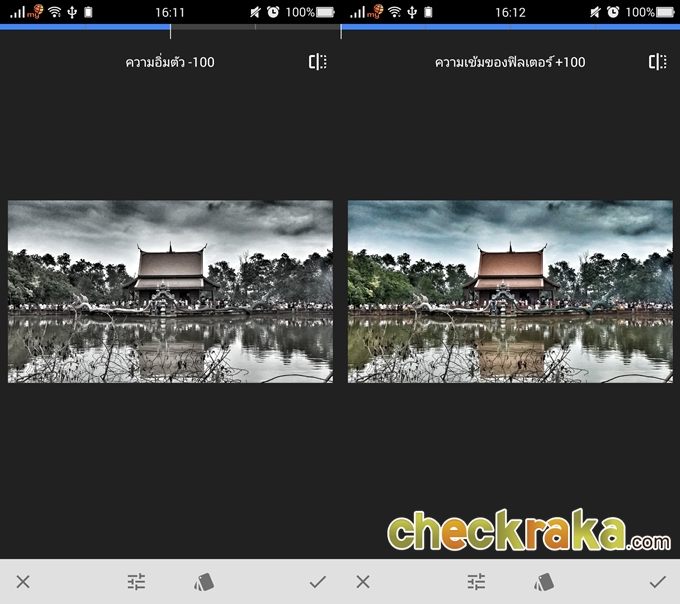Screen dimensions: 680x604
Task: Tap the alarm clock icon in the 16:12 status bar
Action: tap(613, 12)
